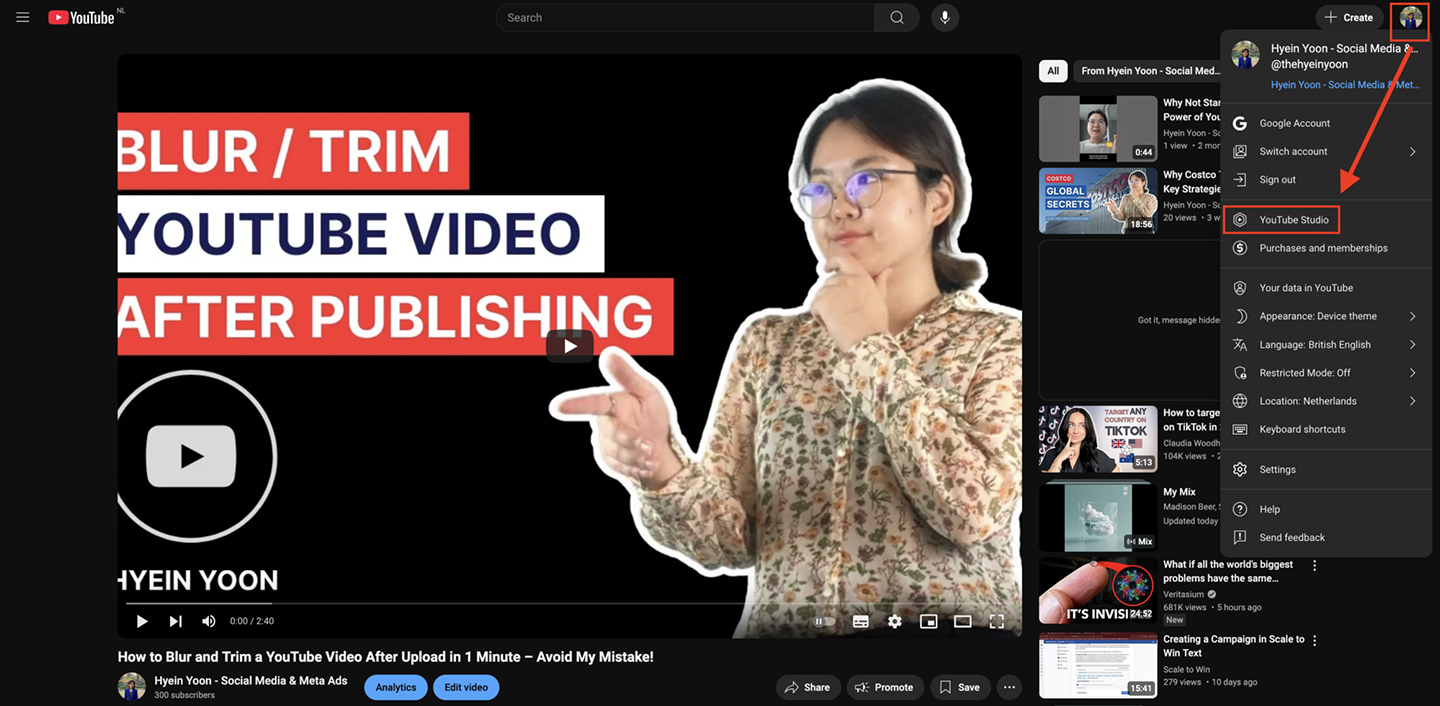Open Scale to Win campaign thumbnail
1440x706 pixels.
coord(1098,665)
